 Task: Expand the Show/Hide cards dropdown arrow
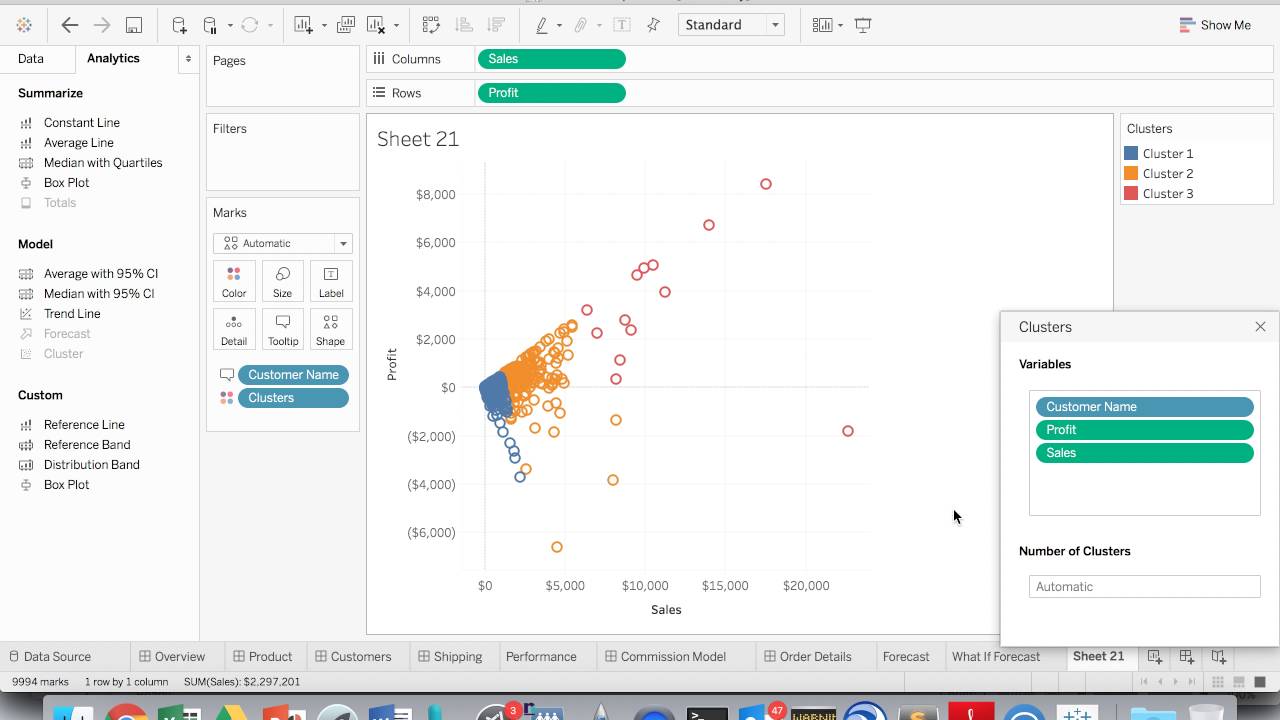[841, 26]
